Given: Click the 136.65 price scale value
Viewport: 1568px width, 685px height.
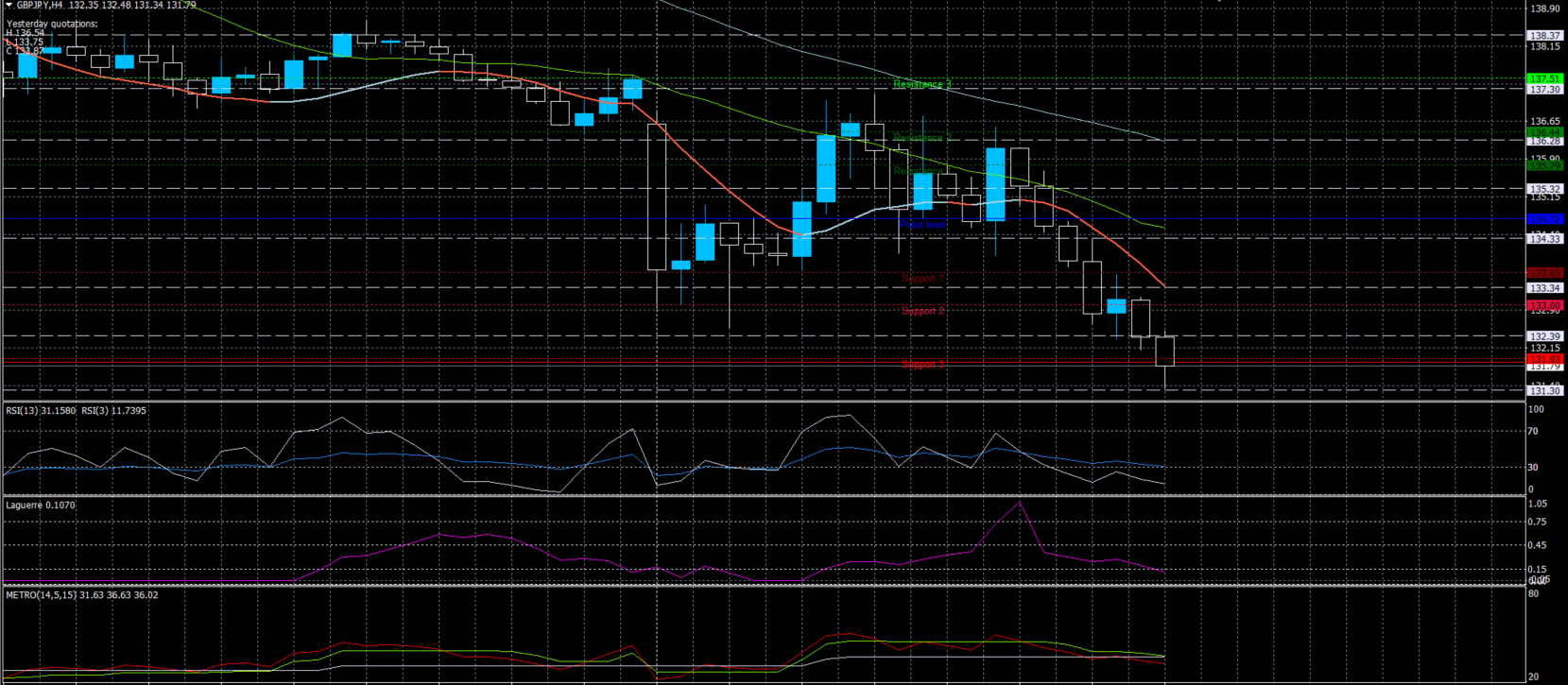Looking at the screenshot, I should click(1545, 122).
